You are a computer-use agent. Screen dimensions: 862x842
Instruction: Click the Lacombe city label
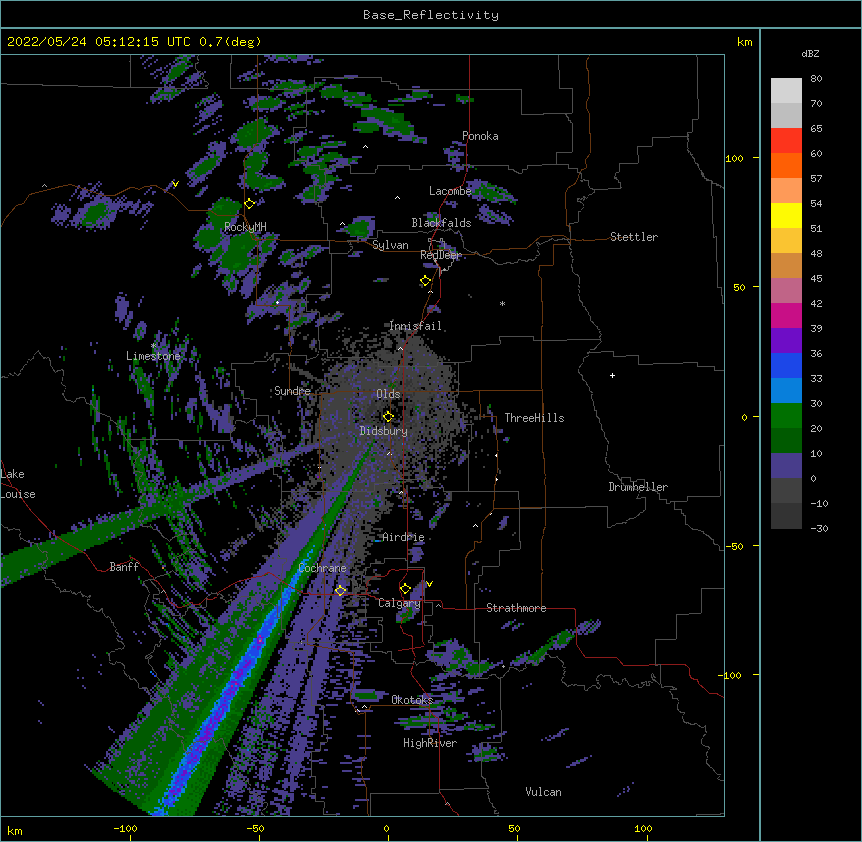coord(450,191)
